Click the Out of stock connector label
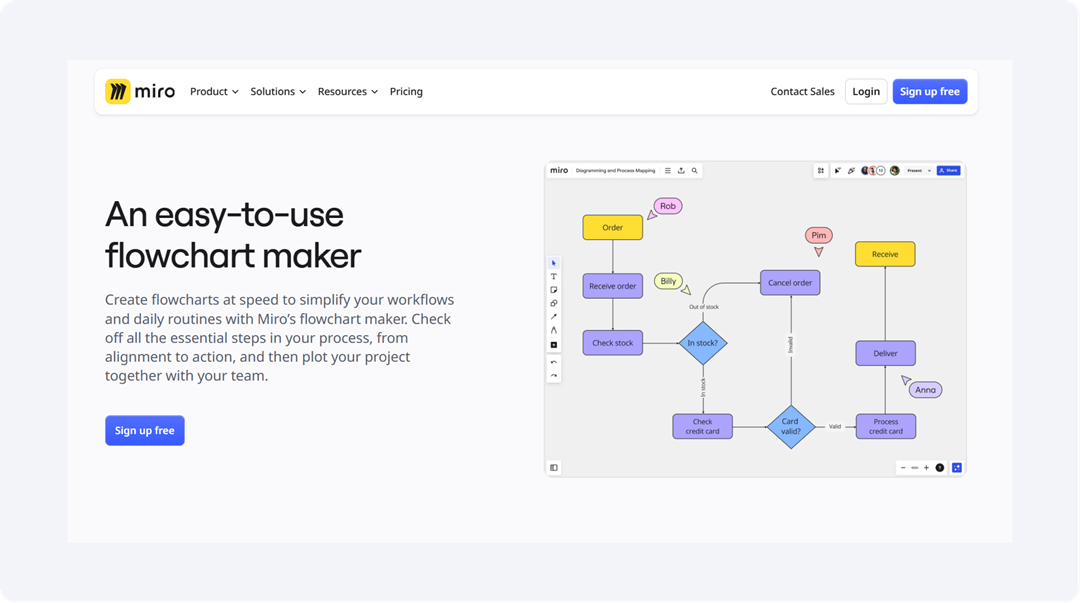 tap(704, 307)
